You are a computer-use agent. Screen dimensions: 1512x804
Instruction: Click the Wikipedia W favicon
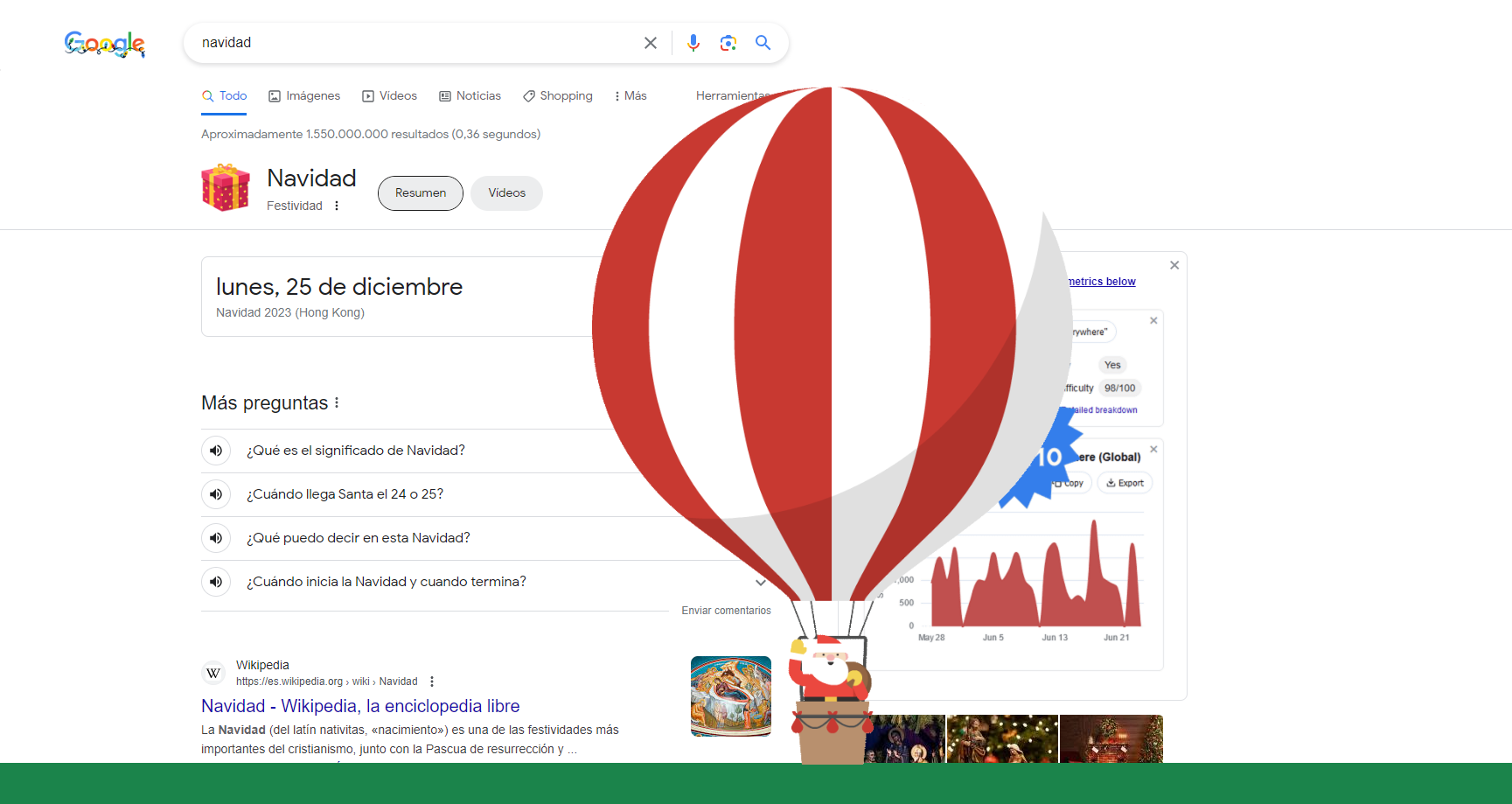click(x=213, y=673)
